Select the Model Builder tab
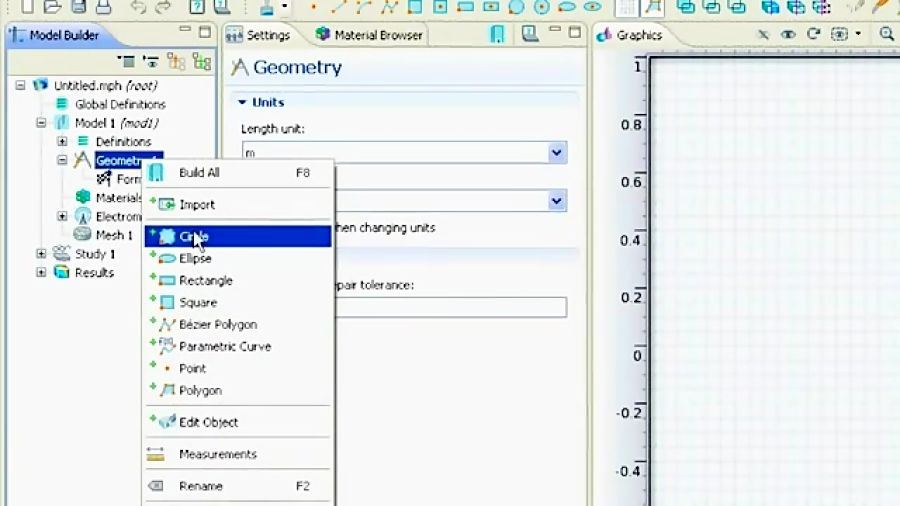The height and width of the screenshot is (506, 900). pos(55,35)
